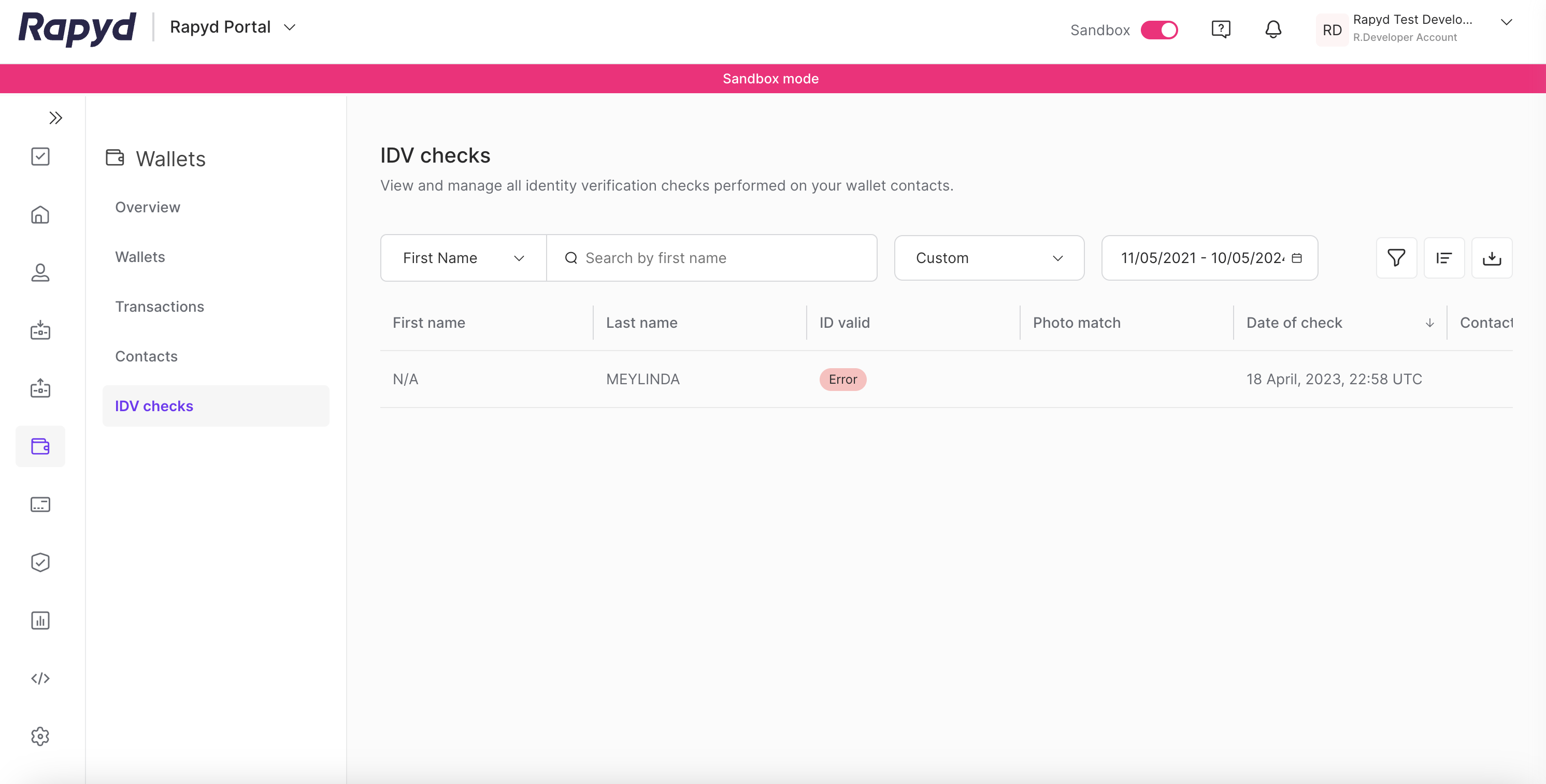Open the help question icon
Viewport: 1546px width, 784px height.
pyautogui.click(x=1221, y=30)
